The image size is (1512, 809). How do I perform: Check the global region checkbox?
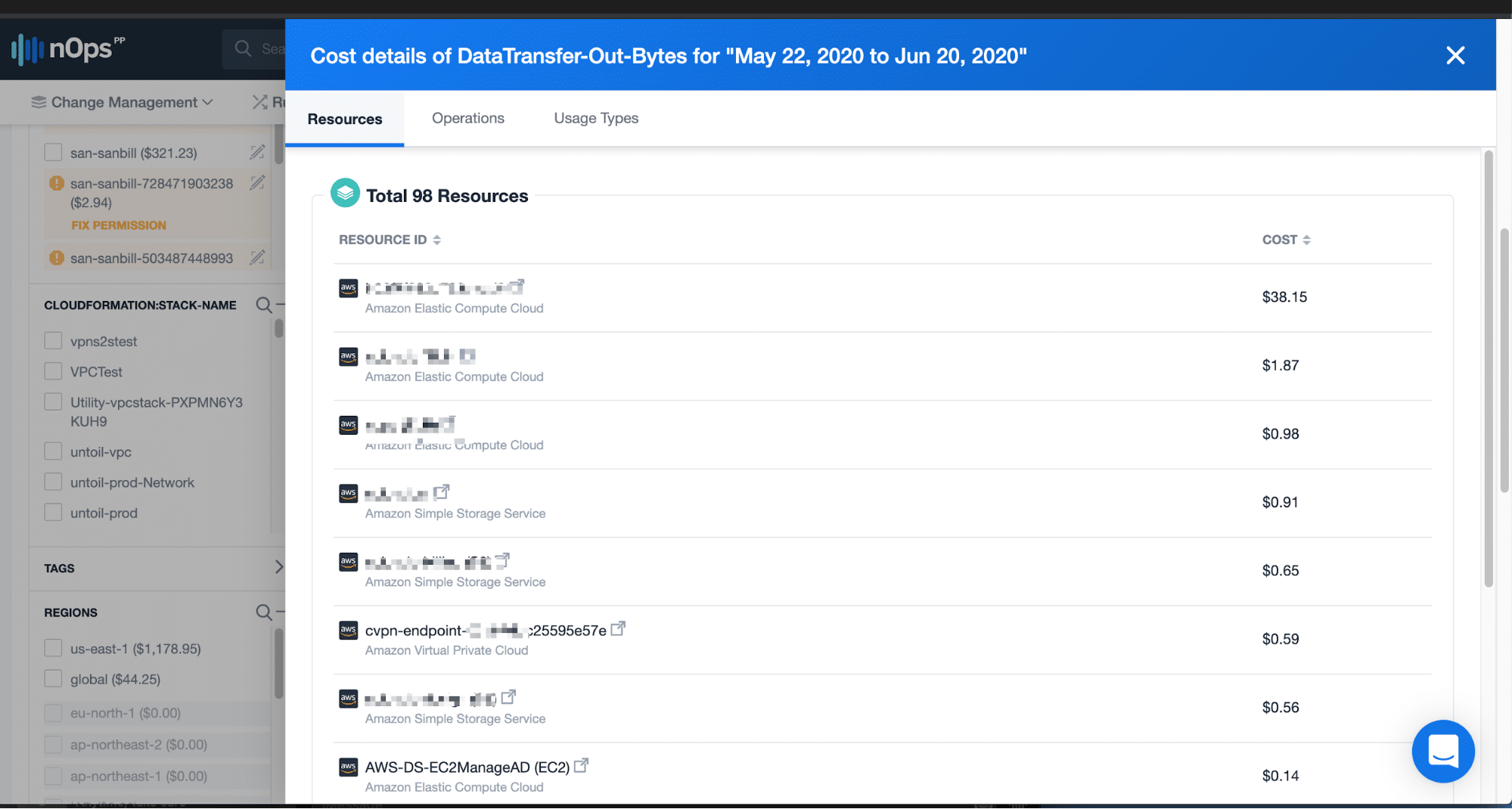[x=53, y=679]
